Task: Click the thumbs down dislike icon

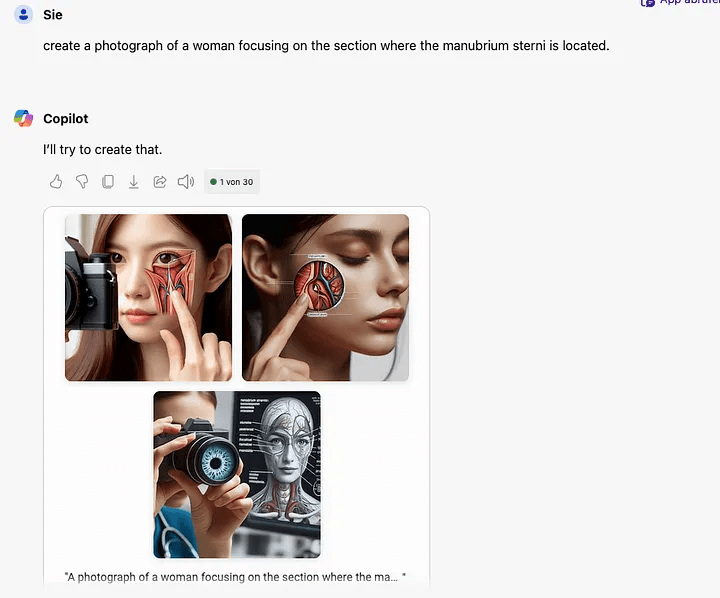Action: point(82,182)
